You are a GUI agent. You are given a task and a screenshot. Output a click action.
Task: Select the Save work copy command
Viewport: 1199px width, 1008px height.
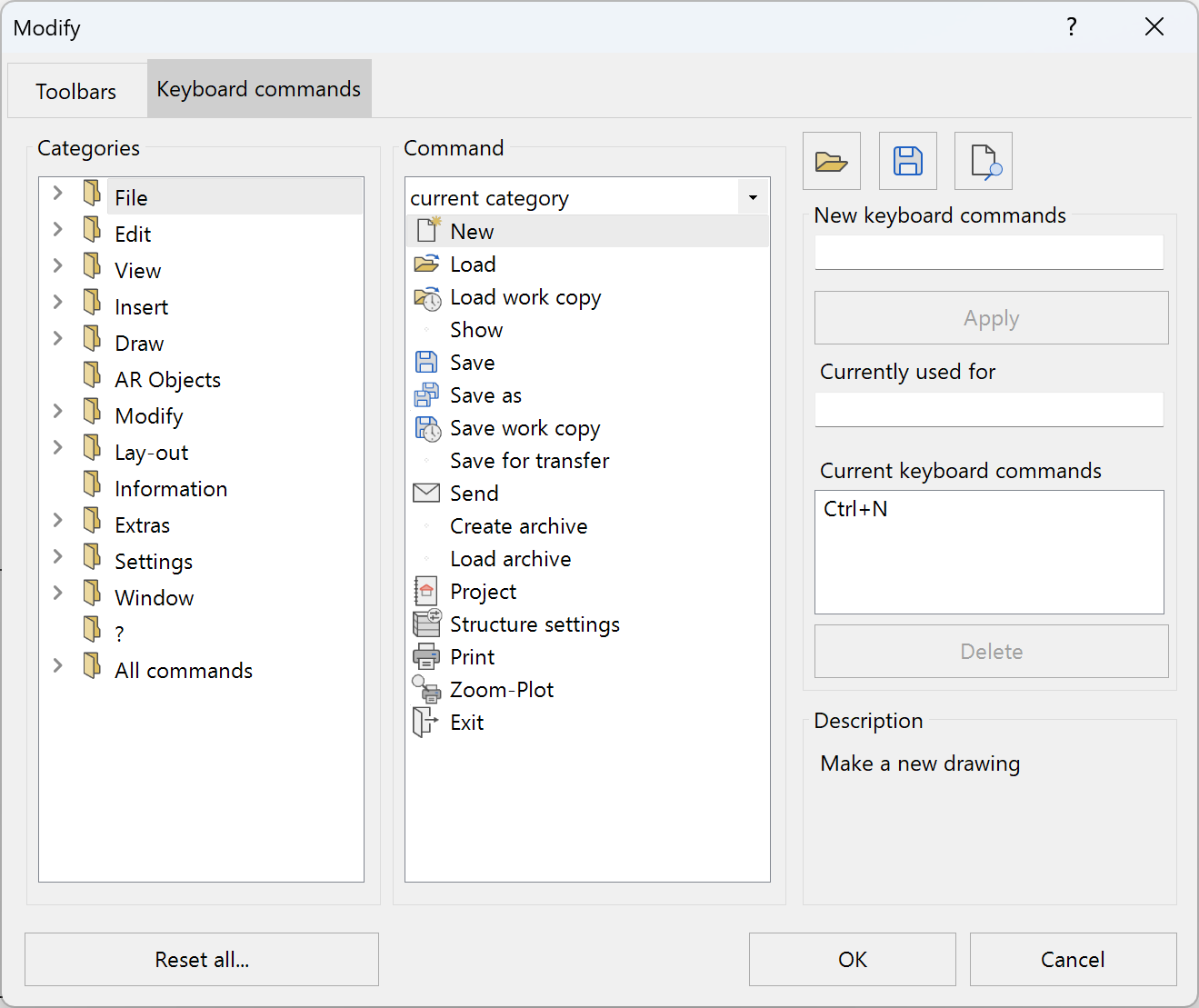(x=525, y=428)
